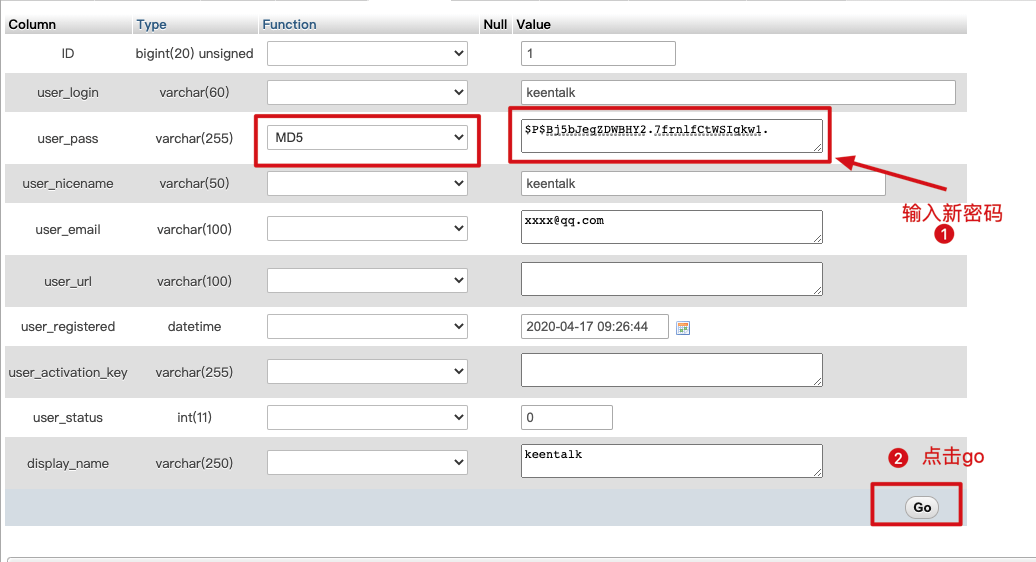Focus the user_nicename value field
This screenshot has height=562, width=1036.
(x=703, y=184)
